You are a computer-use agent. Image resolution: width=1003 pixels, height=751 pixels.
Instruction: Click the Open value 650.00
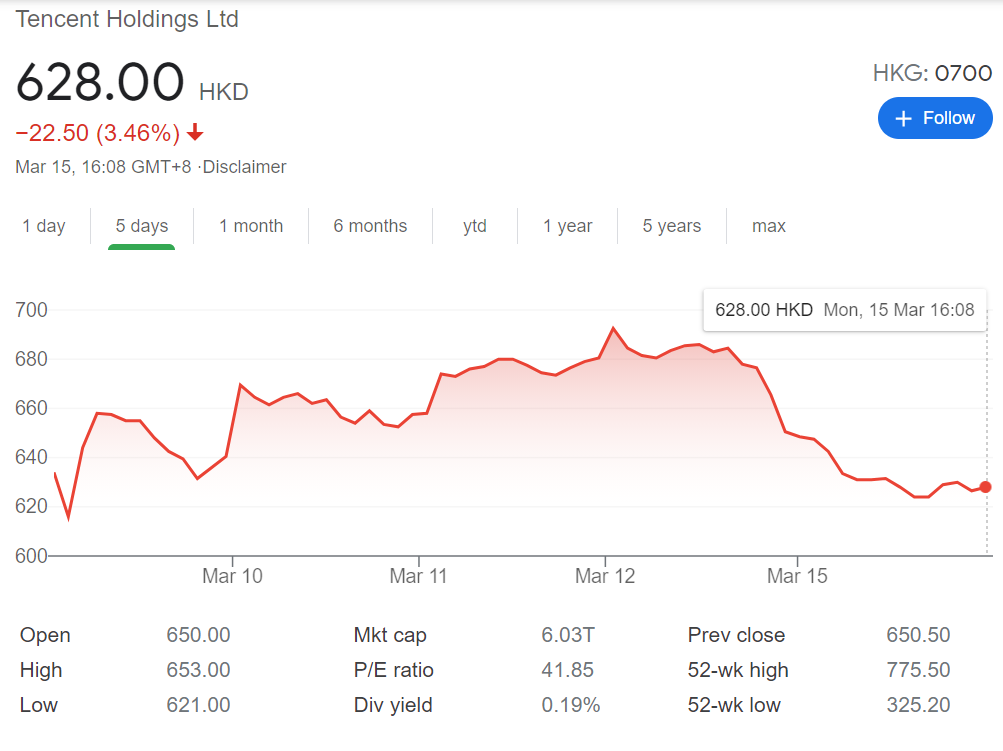pos(198,635)
